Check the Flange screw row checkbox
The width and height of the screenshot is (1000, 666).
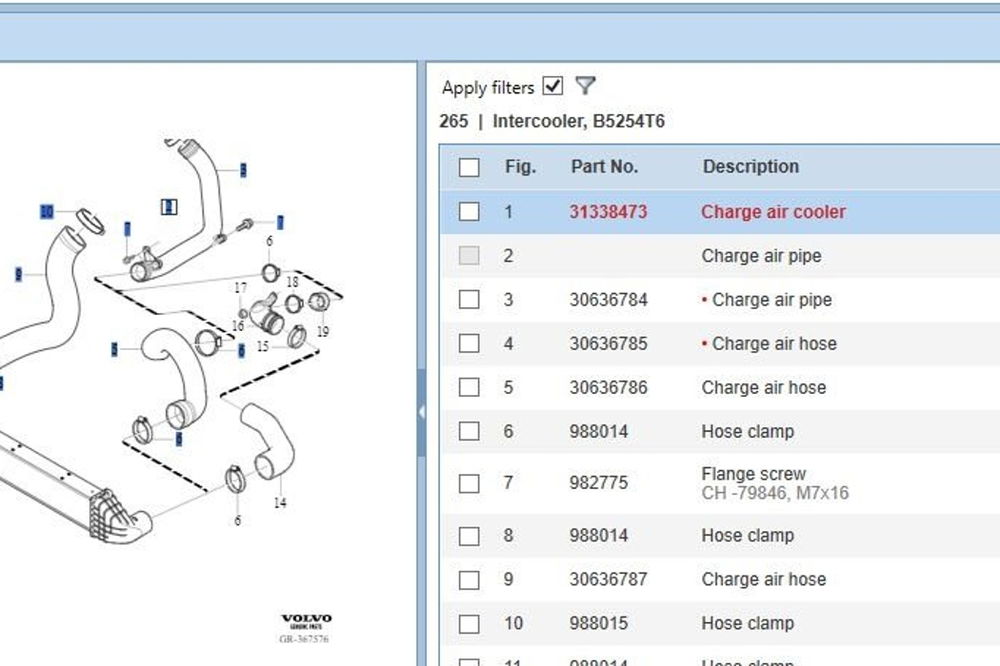tap(469, 483)
